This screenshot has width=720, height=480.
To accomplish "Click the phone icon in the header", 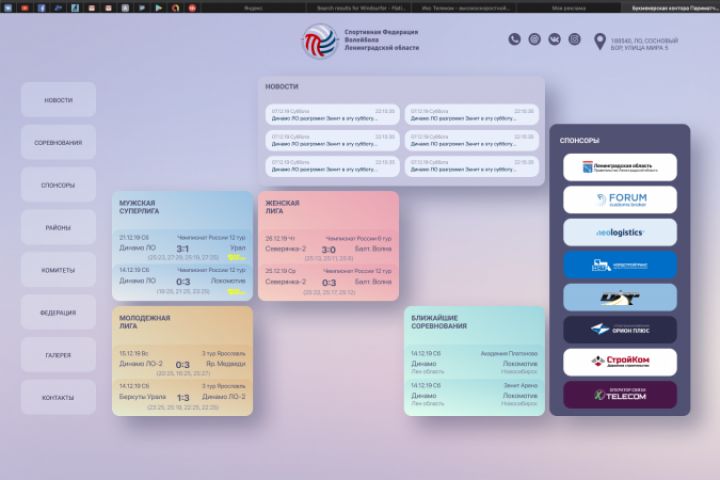I will coord(514,40).
